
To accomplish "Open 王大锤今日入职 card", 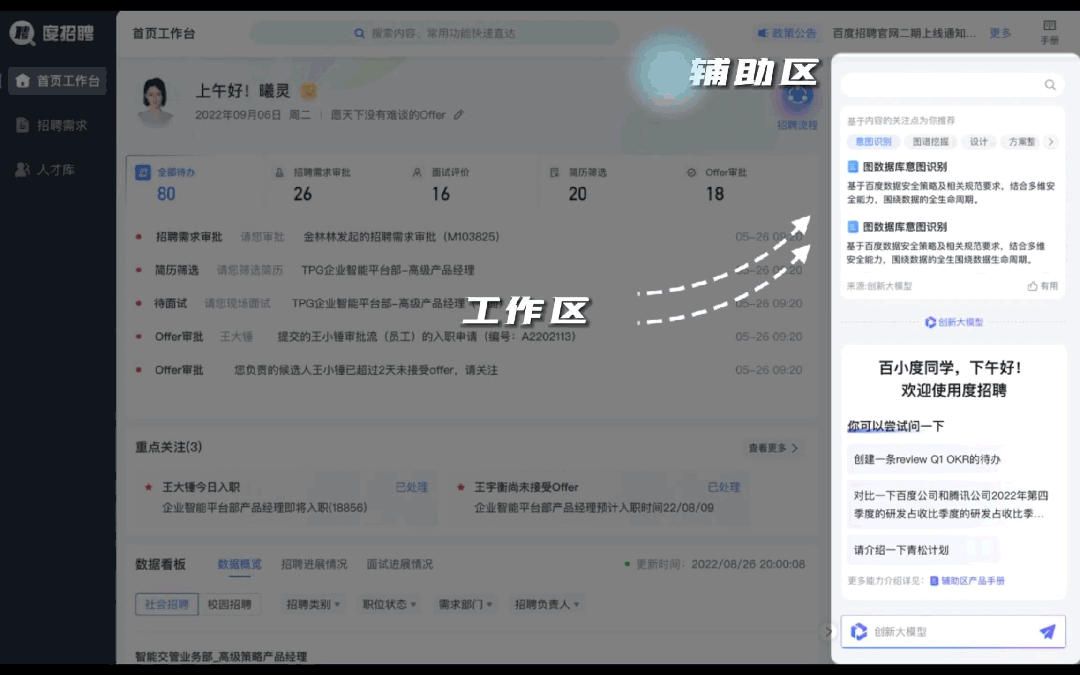I will [285, 497].
